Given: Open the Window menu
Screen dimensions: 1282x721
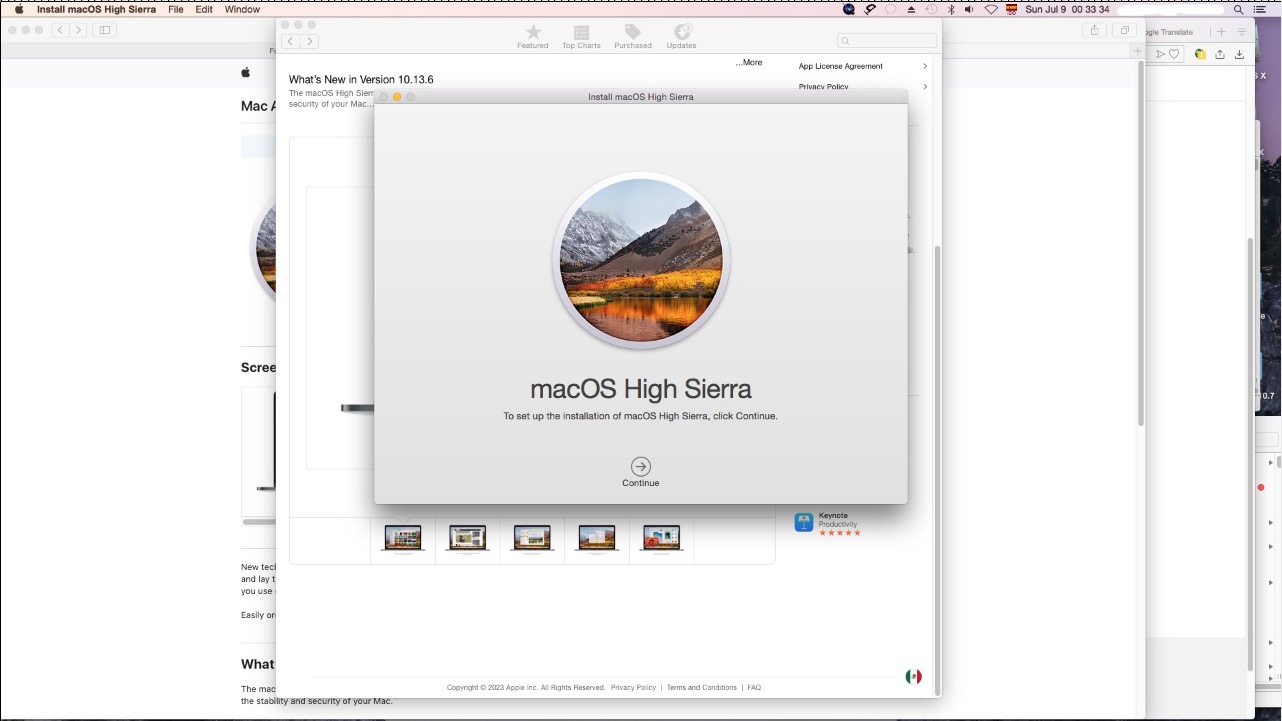Looking at the screenshot, I should [242, 9].
